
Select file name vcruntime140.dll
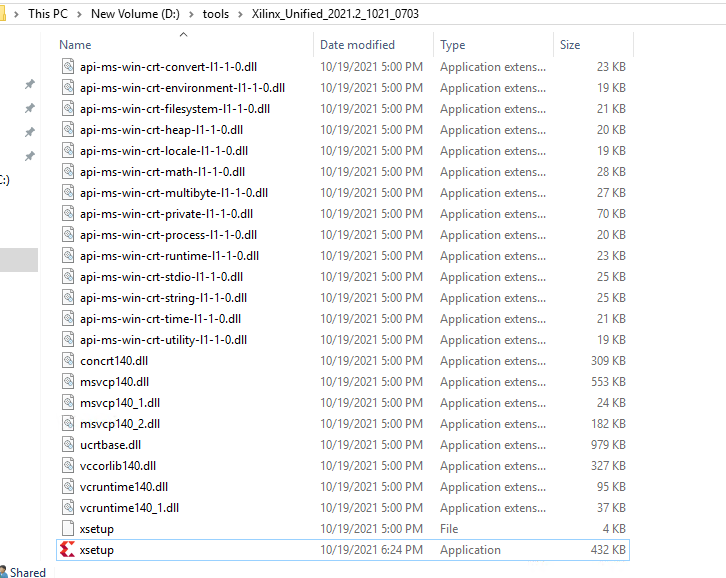(124, 487)
